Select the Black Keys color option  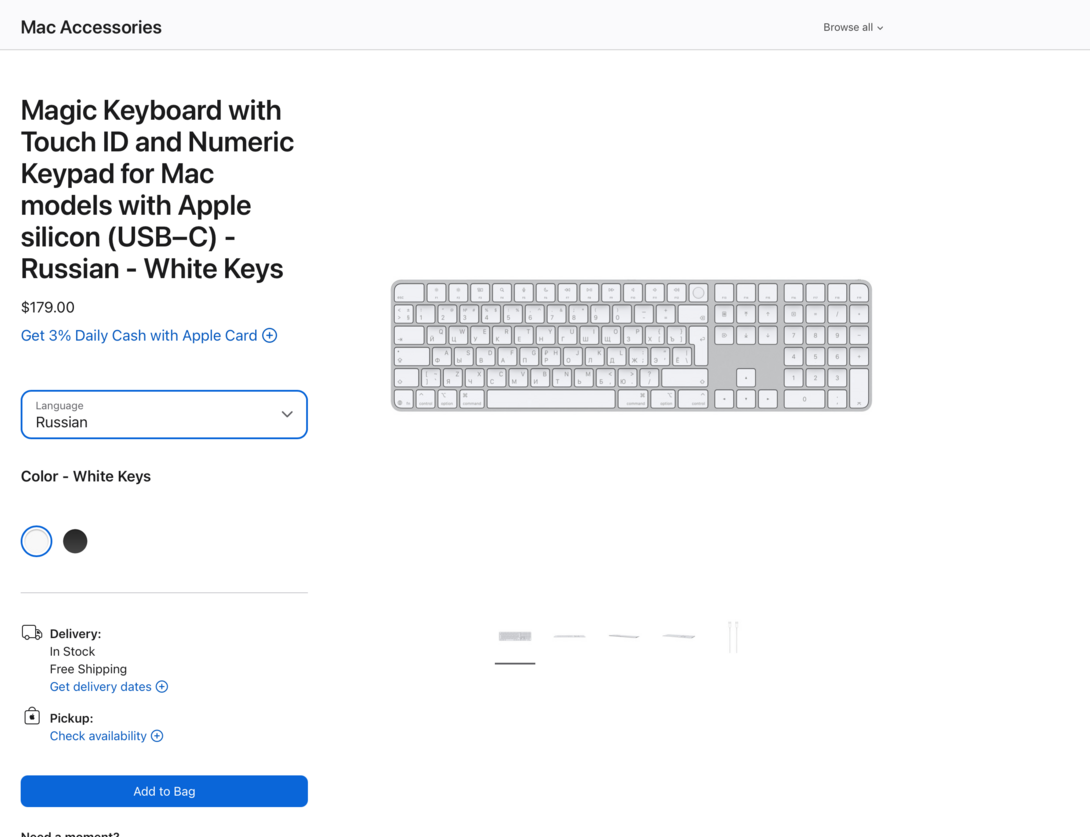(75, 541)
